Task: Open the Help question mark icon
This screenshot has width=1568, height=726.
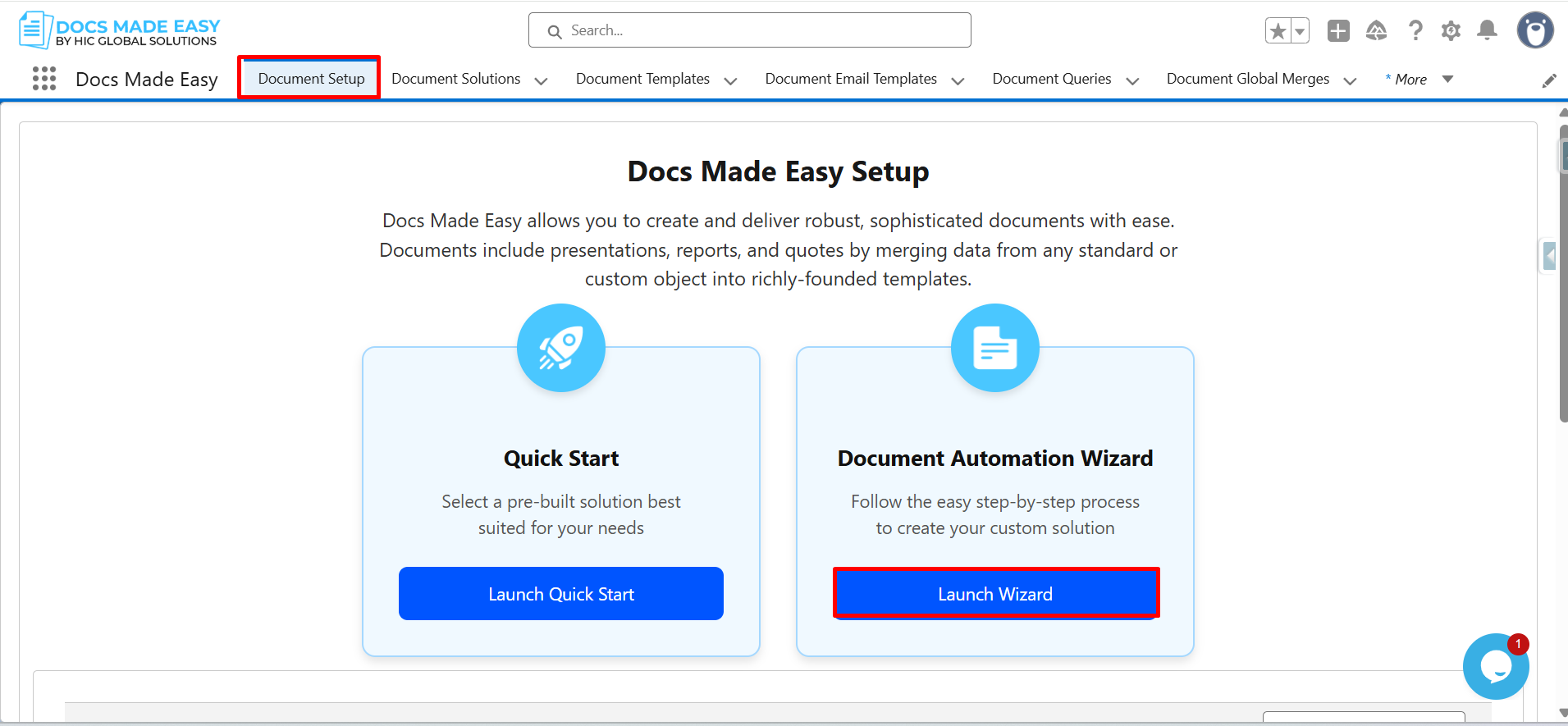Action: pyautogui.click(x=1415, y=31)
